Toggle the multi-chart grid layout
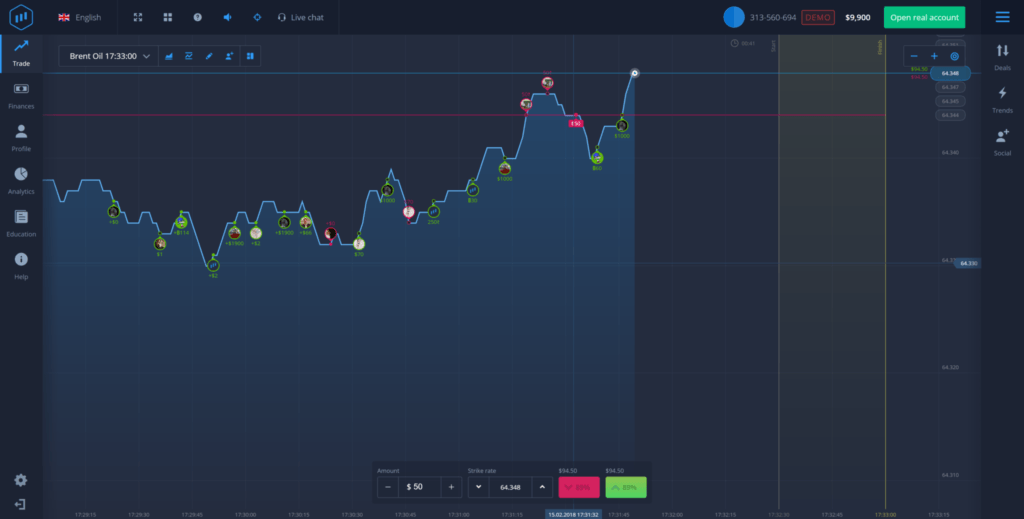 167,17
